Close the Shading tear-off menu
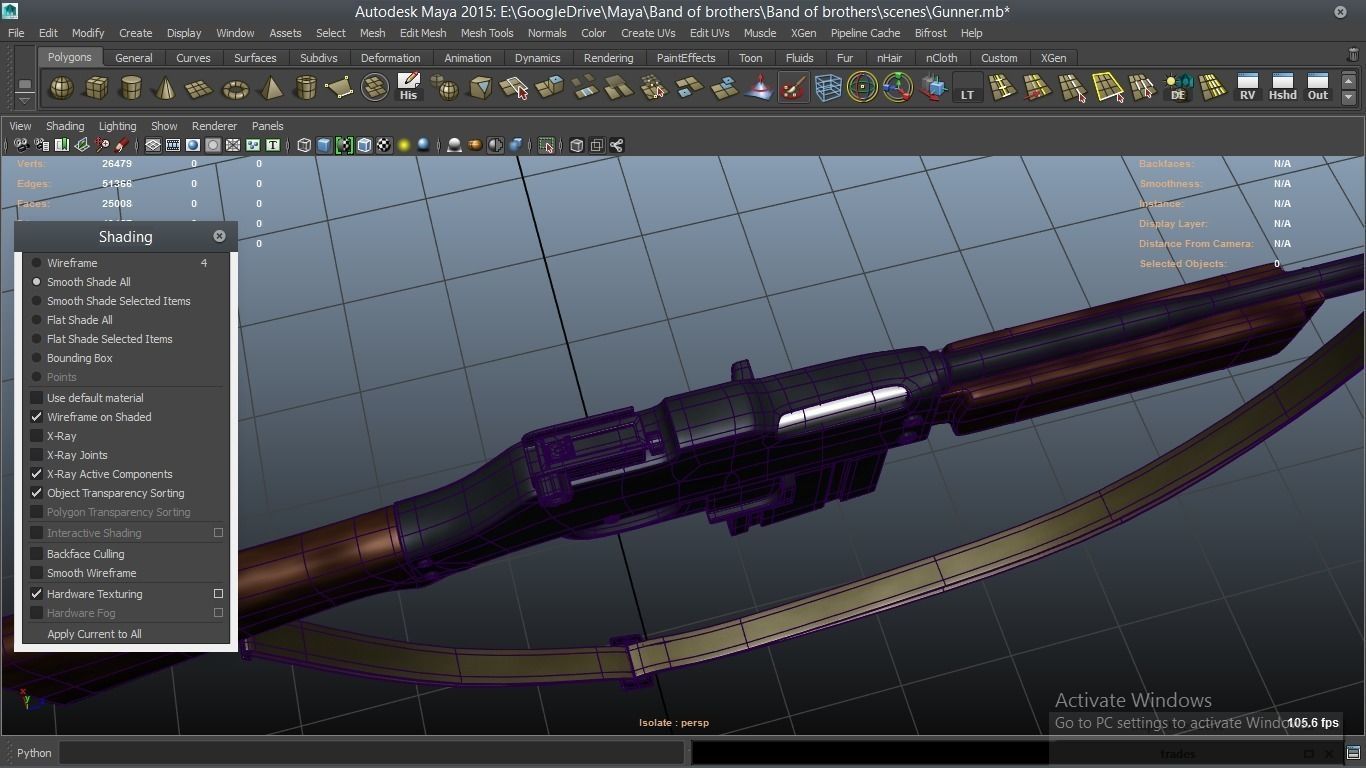This screenshot has width=1366, height=768. pos(219,236)
